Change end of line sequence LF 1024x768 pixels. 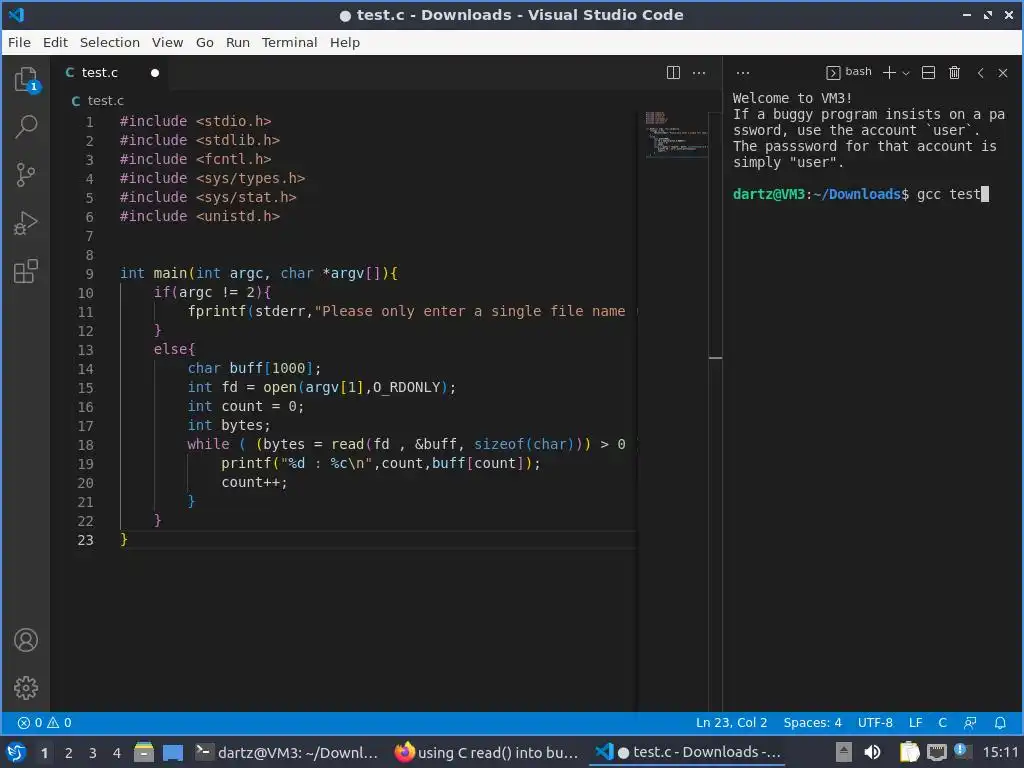pos(916,723)
